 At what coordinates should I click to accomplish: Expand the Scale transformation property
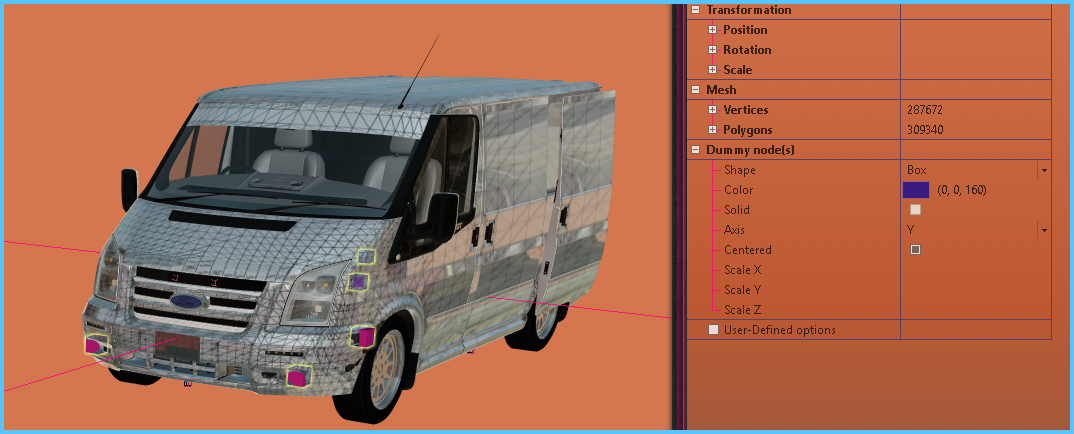point(712,70)
